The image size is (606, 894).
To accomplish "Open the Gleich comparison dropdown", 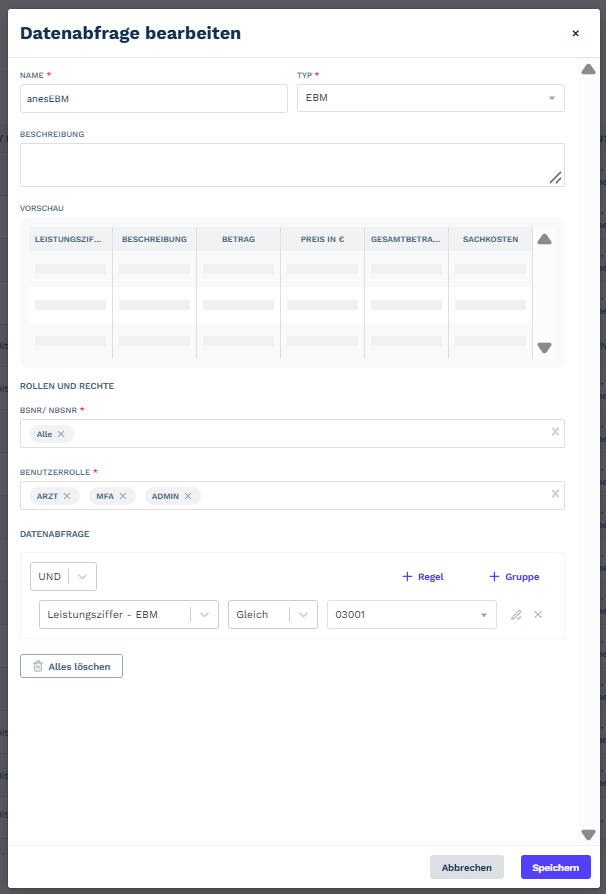I will point(273,615).
